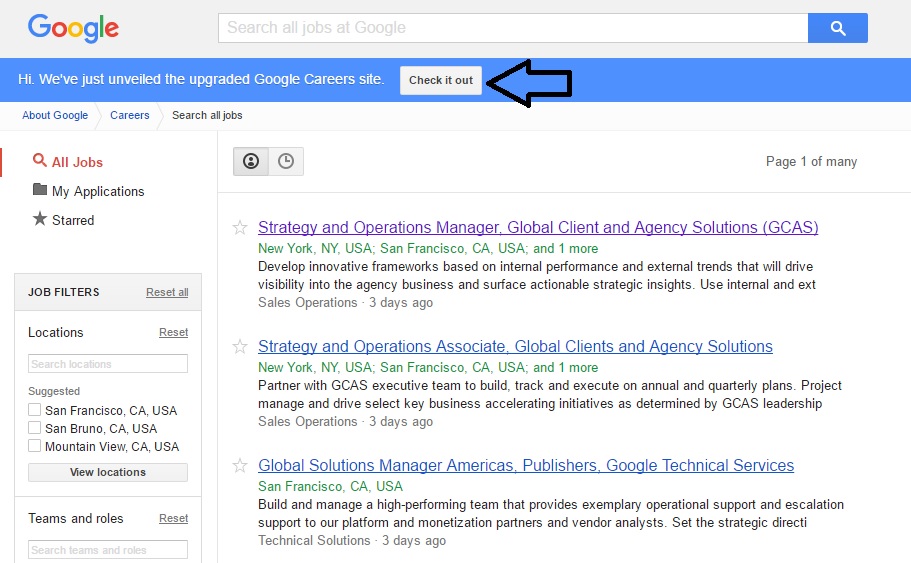Open My Applications in the sidebar
The width and height of the screenshot is (911, 563).
[x=98, y=191]
